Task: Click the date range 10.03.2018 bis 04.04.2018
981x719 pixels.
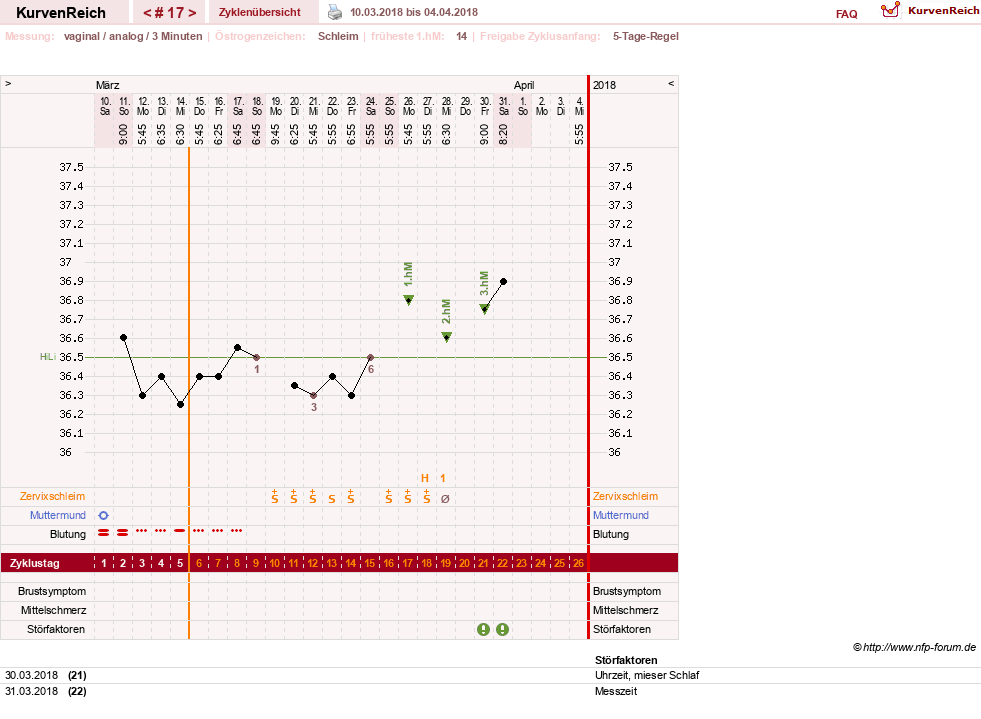Action: [414, 13]
